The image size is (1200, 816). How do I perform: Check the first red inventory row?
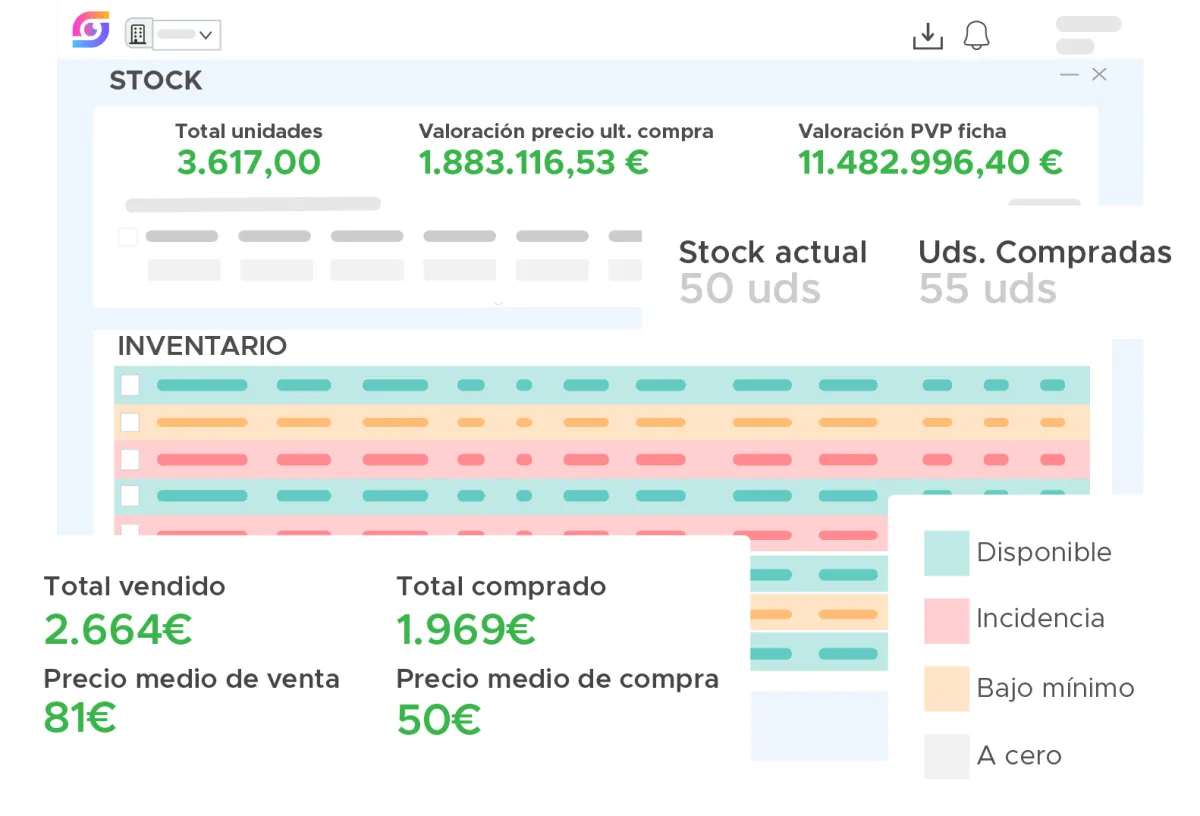coord(130,459)
